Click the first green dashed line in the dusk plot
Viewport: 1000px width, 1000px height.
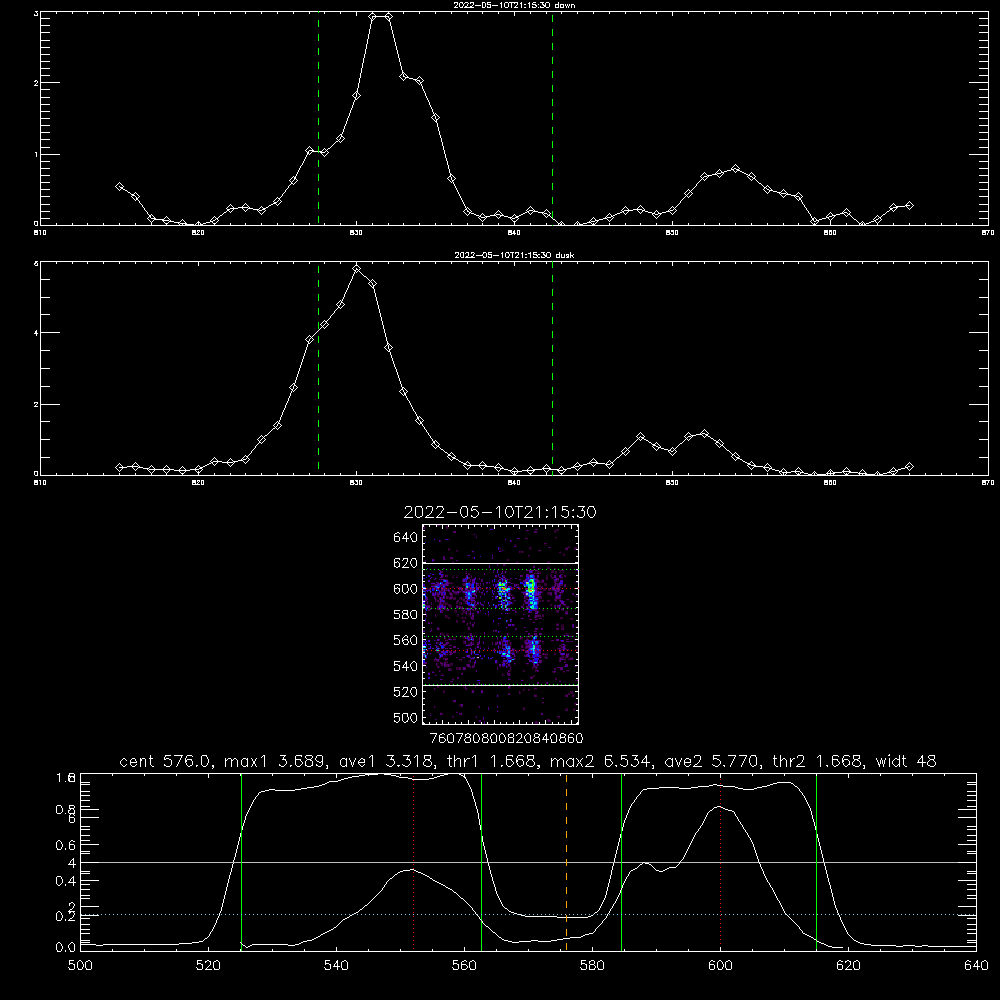coord(318,369)
